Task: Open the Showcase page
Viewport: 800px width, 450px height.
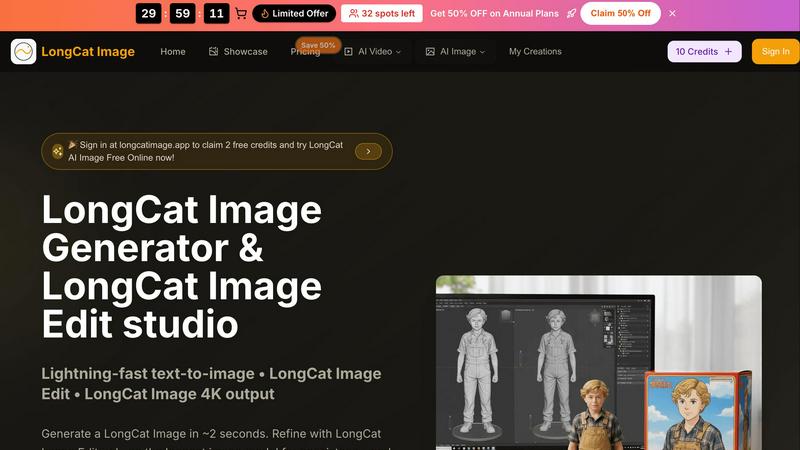Action: coord(238,52)
